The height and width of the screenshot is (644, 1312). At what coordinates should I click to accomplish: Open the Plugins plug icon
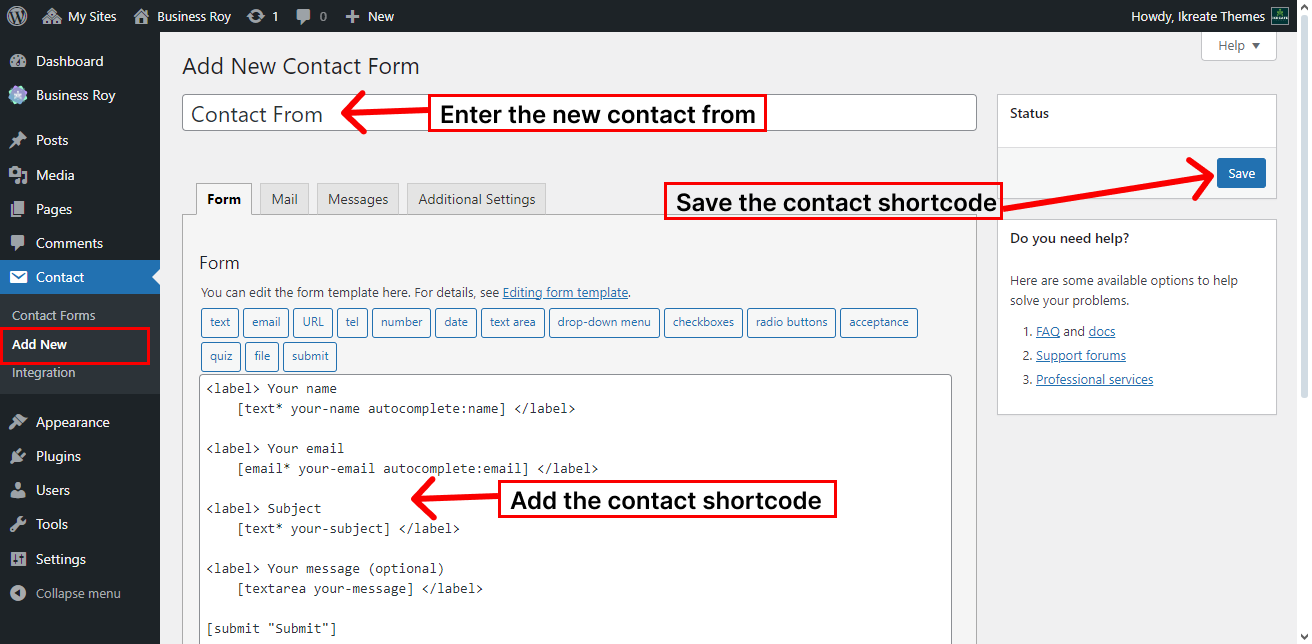click(x=18, y=456)
